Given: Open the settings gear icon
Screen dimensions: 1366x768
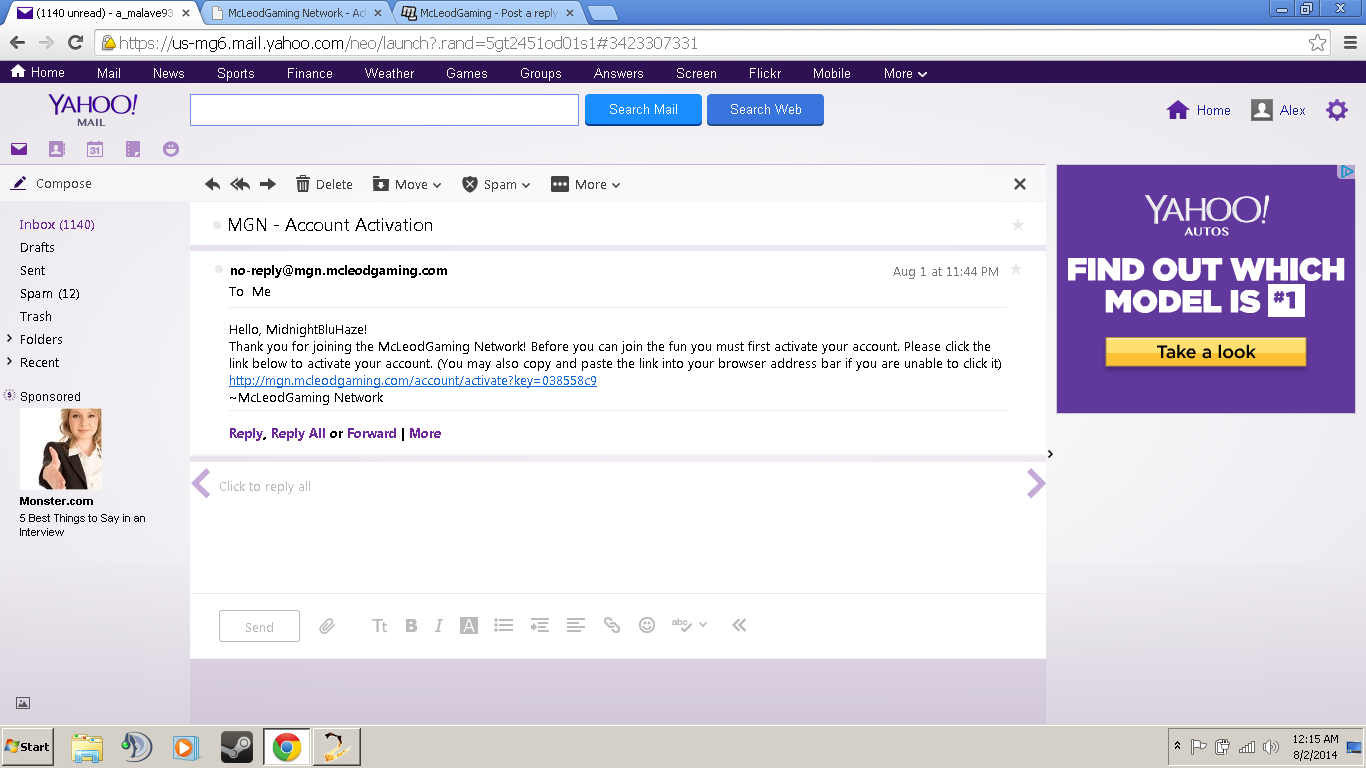Looking at the screenshot, I should pos(1337,110).
